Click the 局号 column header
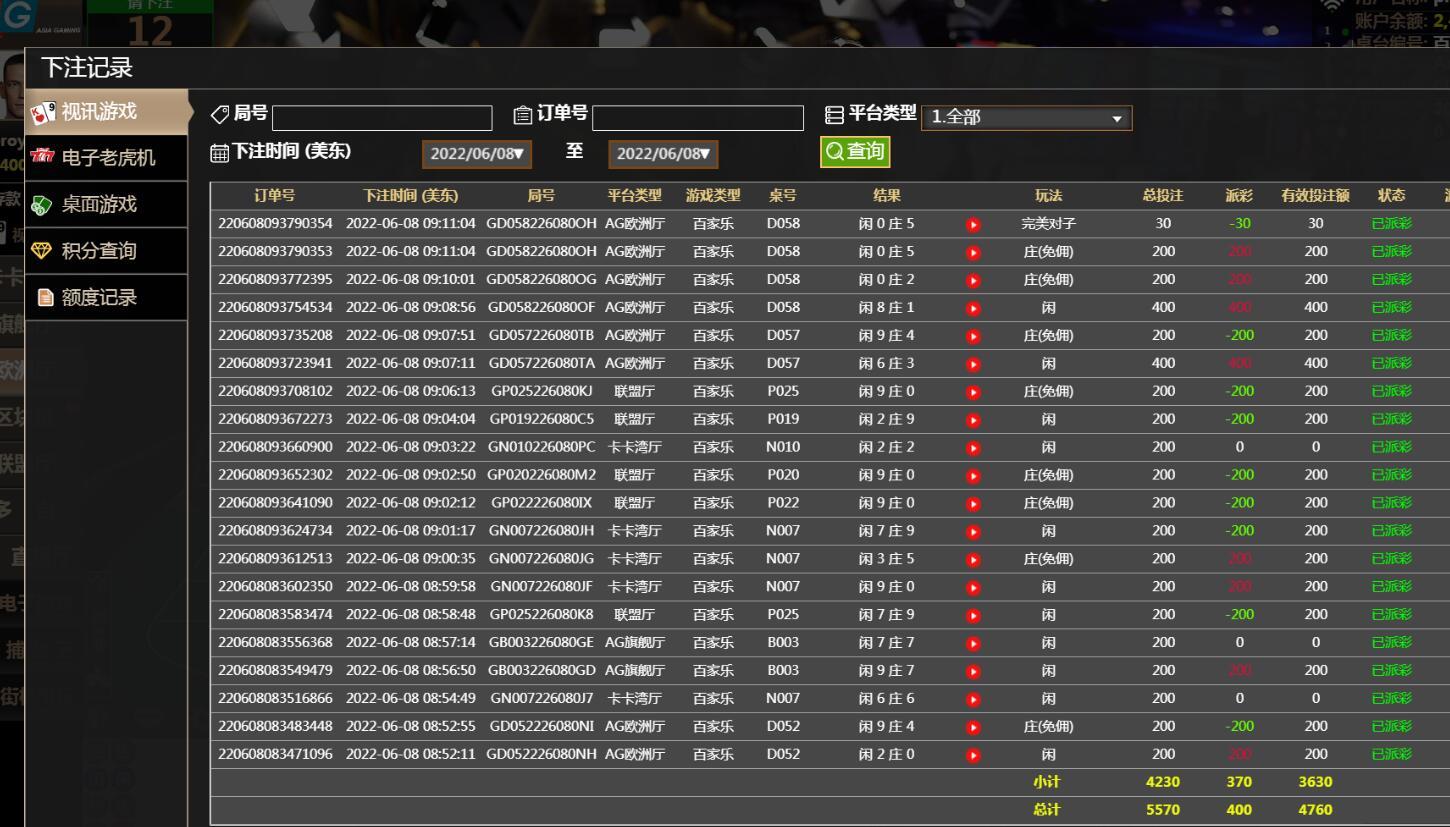The width and height of the screenshot is (1450, 827). point(541,196)
